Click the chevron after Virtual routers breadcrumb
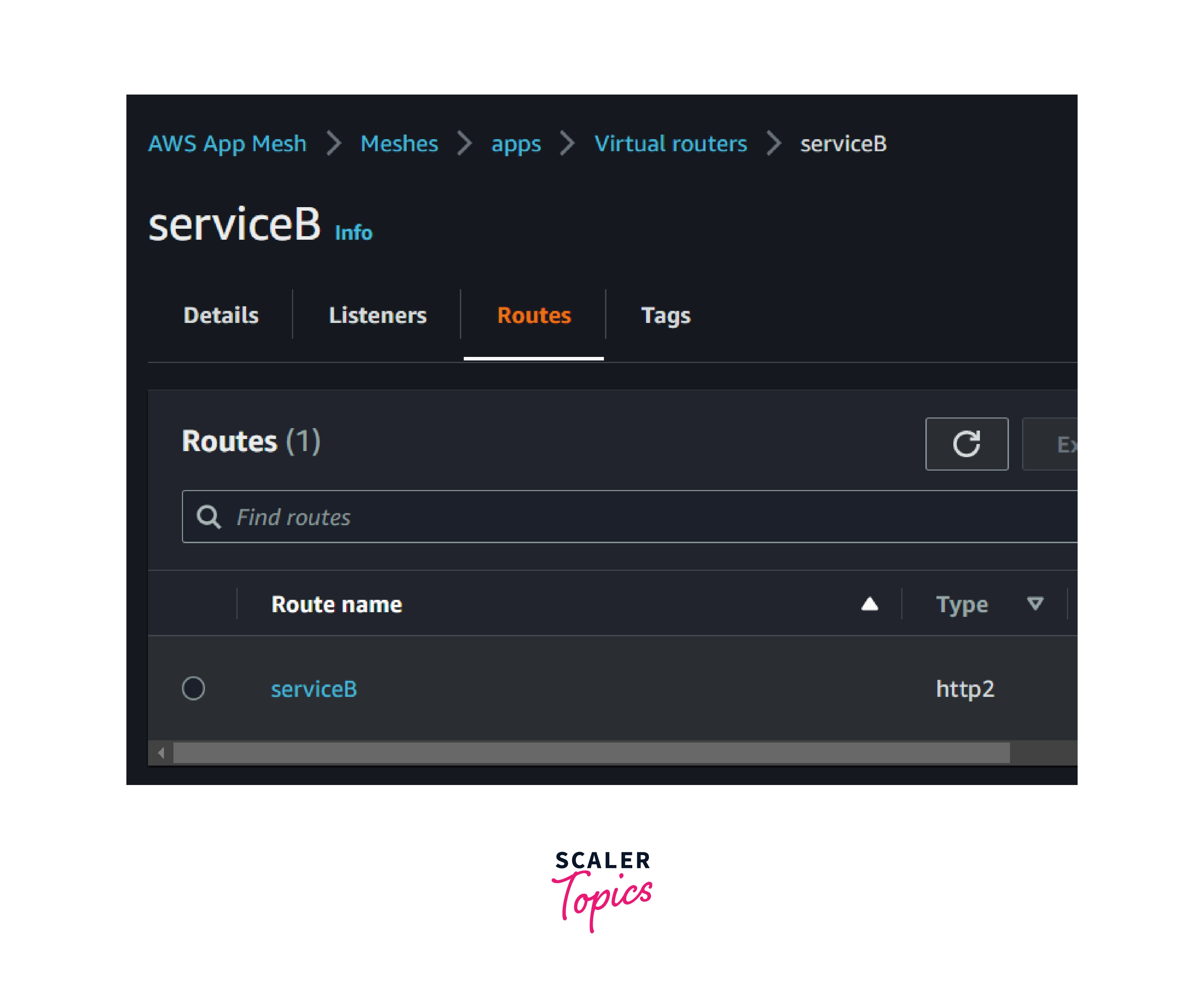 tap(774, 143)
